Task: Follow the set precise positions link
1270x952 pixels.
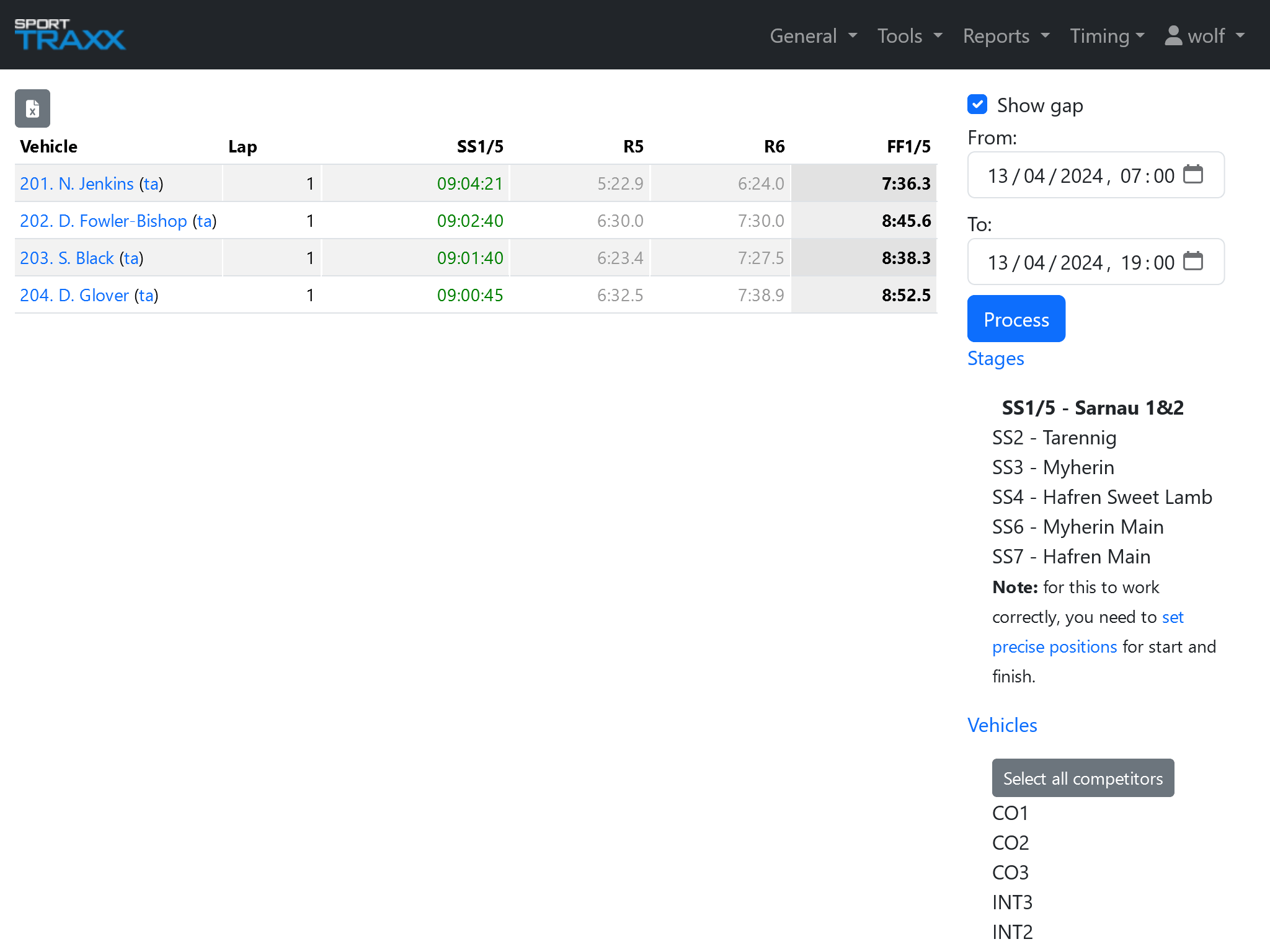Action: 1054,646
